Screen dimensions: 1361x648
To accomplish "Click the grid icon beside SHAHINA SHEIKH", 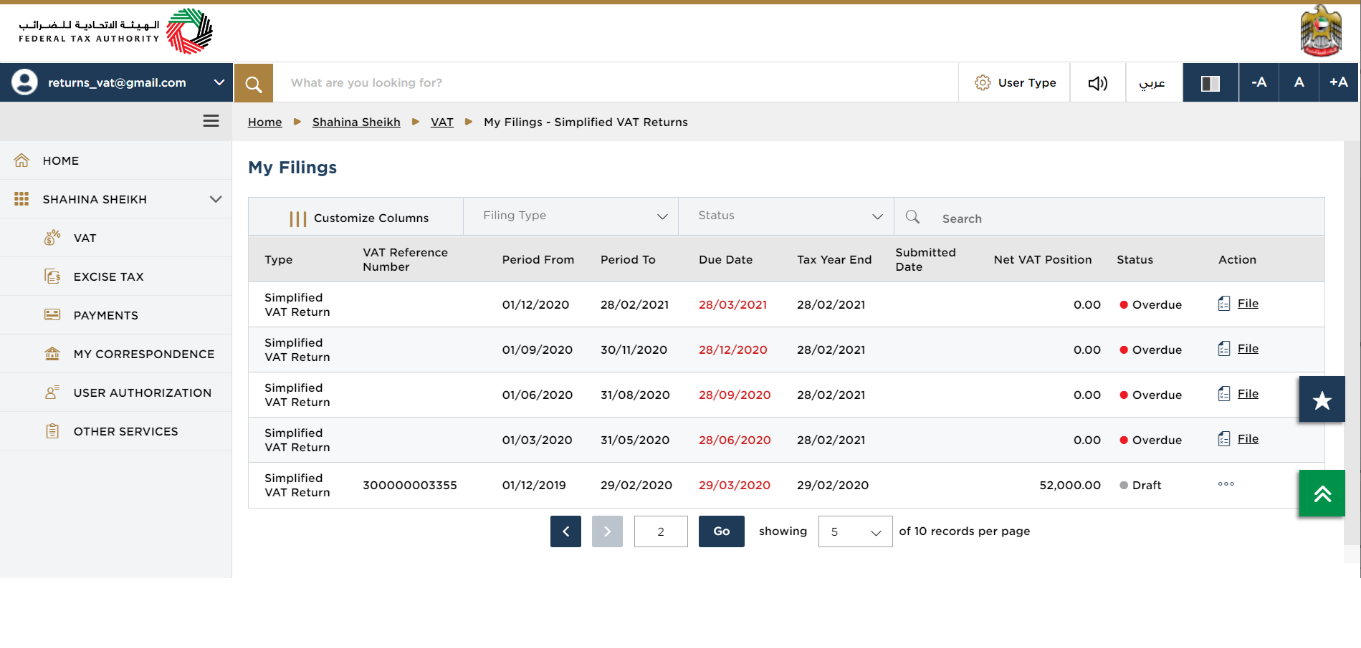I will (x=21, y=199).
